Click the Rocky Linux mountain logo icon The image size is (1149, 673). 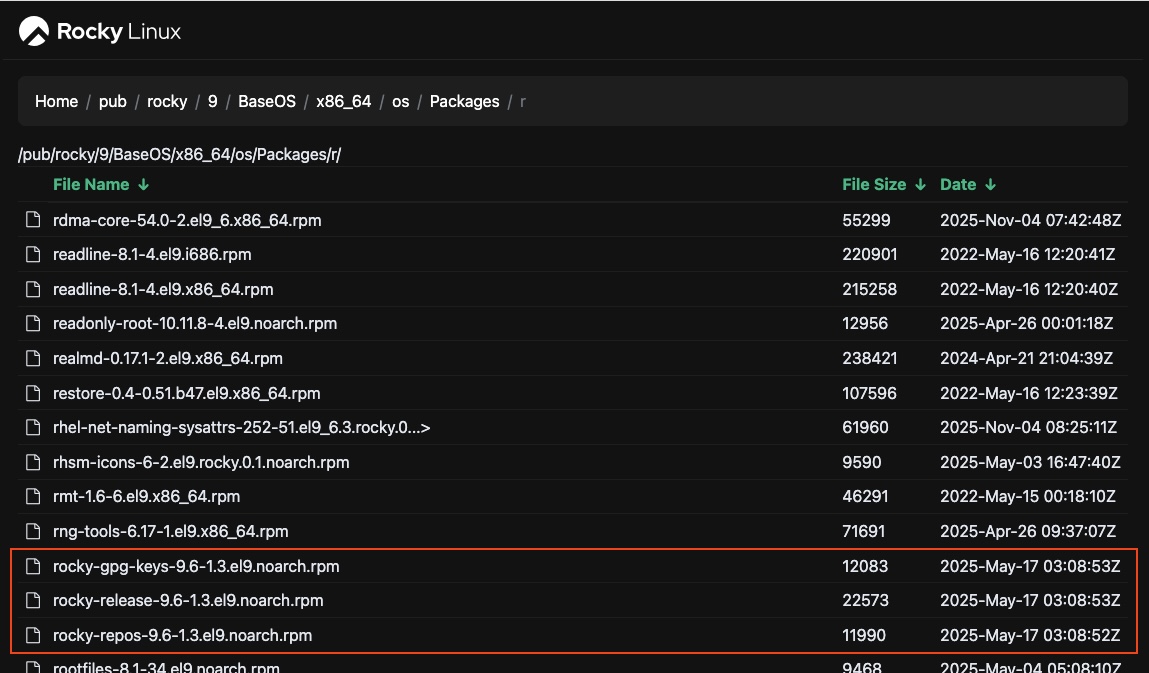[34, 32]
